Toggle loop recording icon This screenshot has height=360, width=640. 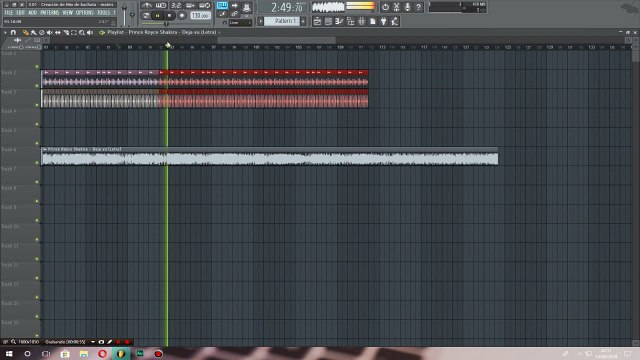pos(204,5)
